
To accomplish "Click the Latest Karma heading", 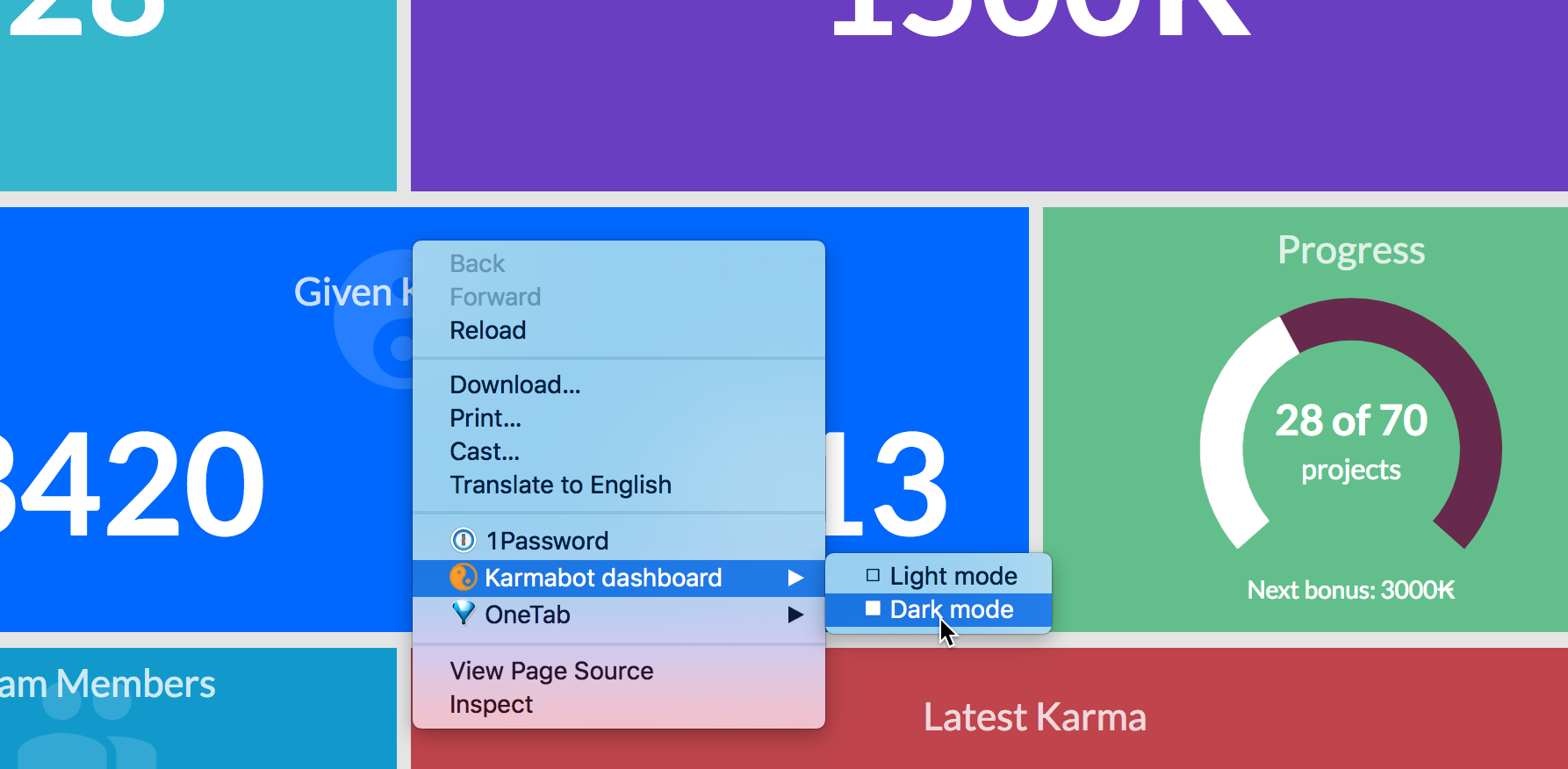I will 1034,717.
